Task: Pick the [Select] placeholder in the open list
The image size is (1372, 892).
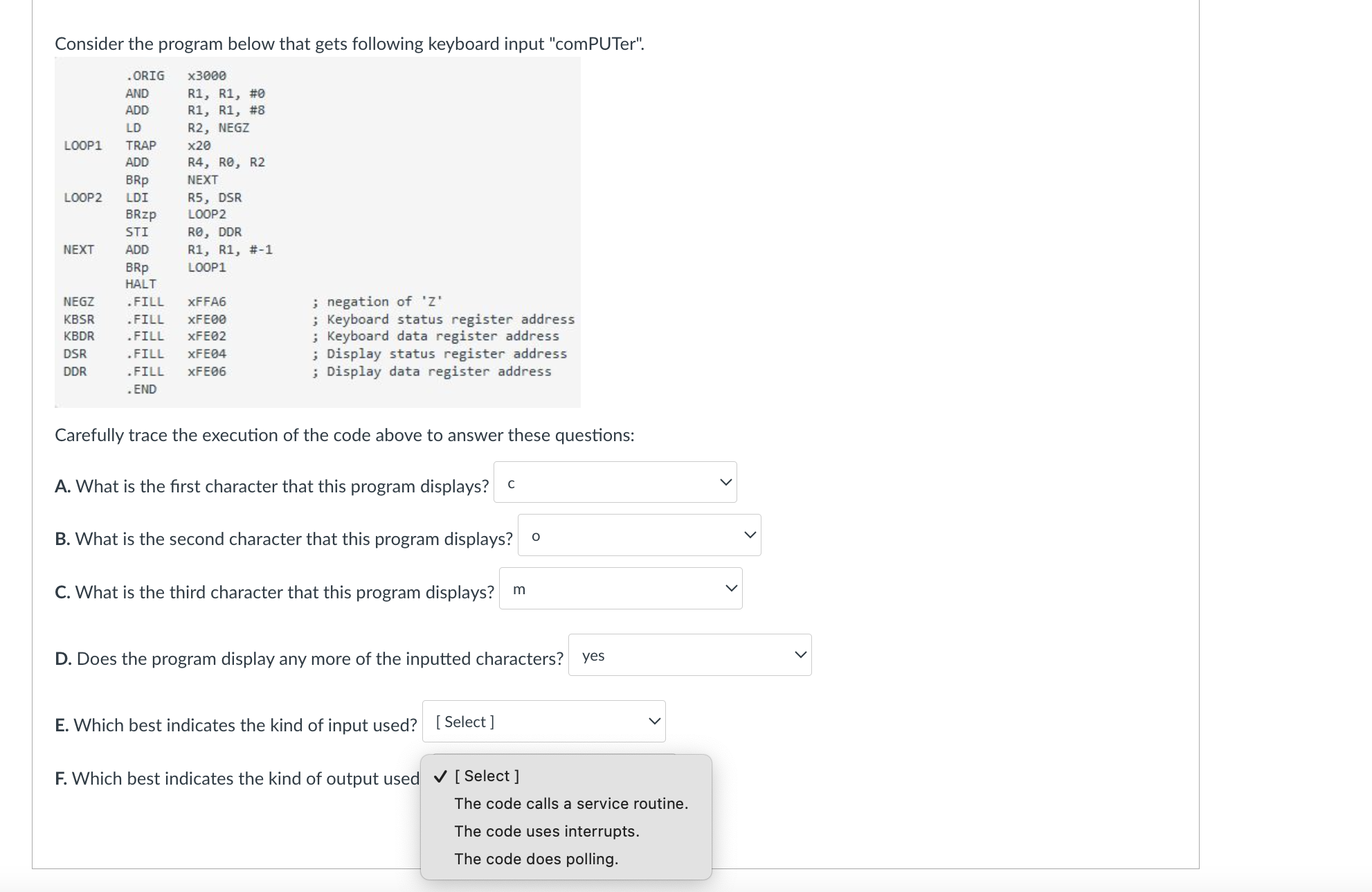Action: coord(486,776)
